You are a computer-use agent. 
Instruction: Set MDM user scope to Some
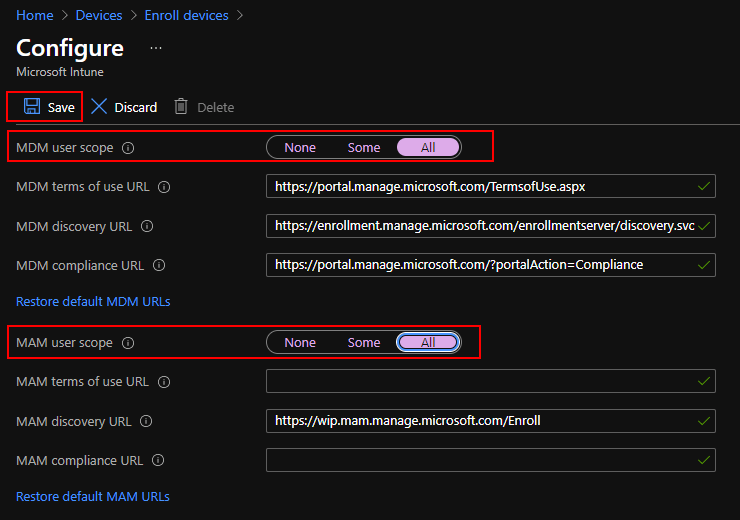tap(364, 148)
